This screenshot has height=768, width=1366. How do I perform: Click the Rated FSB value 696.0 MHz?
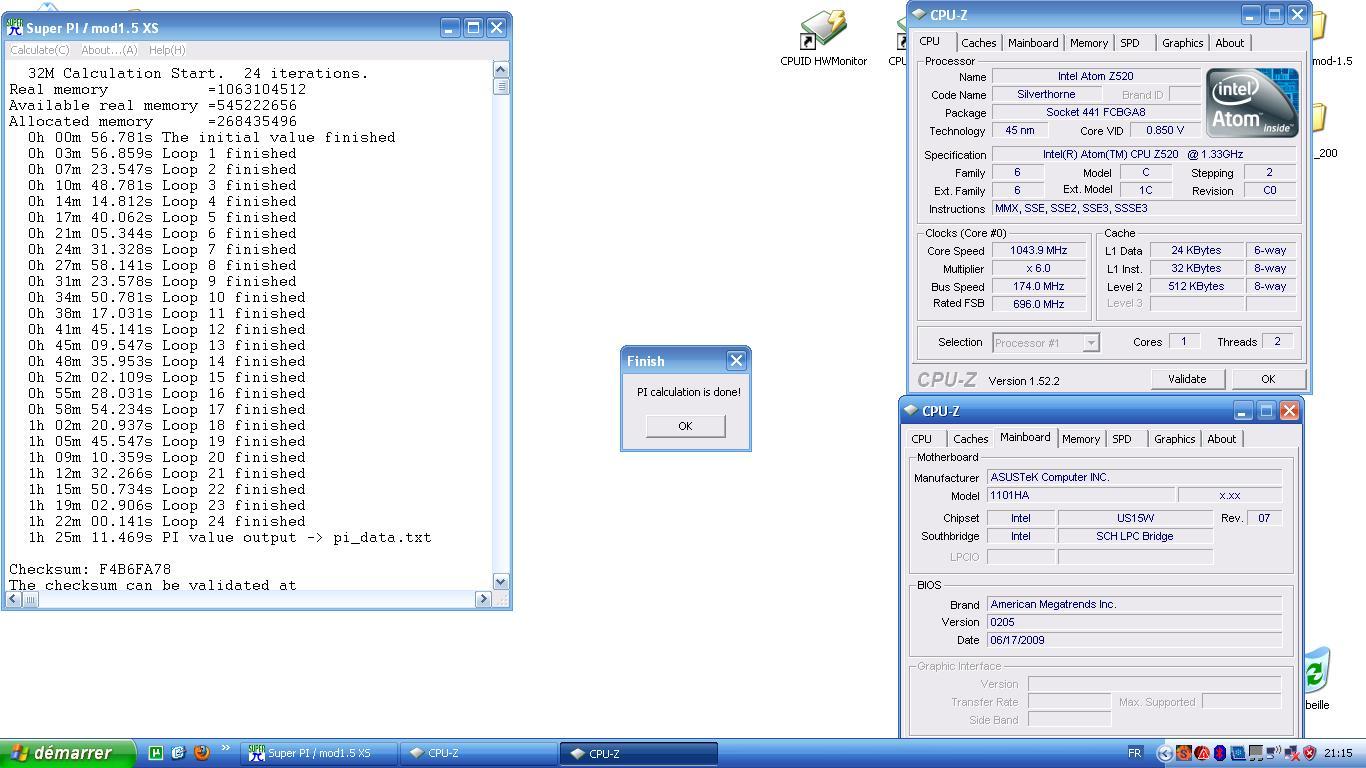point(1038,304)
